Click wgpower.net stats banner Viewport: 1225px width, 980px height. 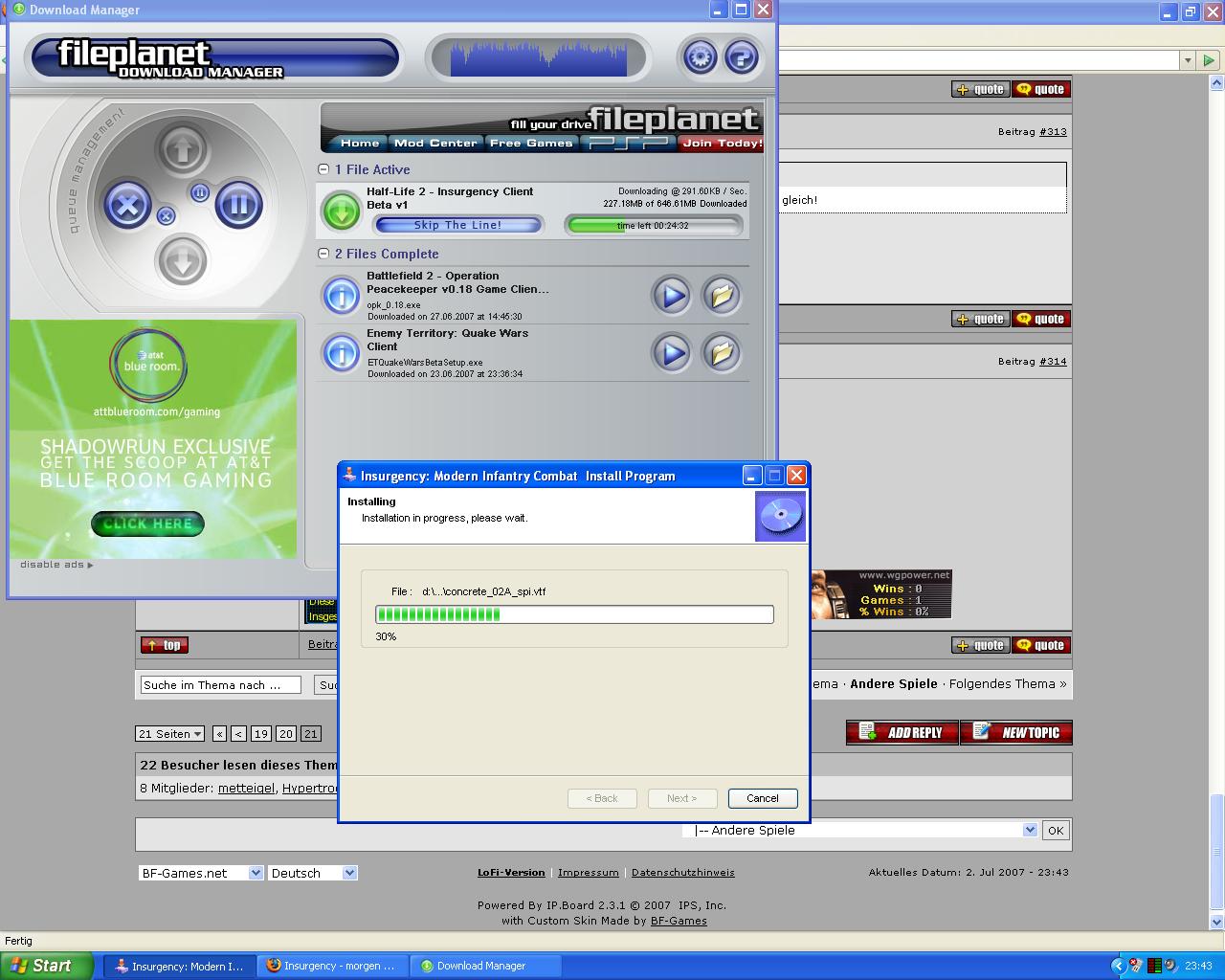point(880,594)
